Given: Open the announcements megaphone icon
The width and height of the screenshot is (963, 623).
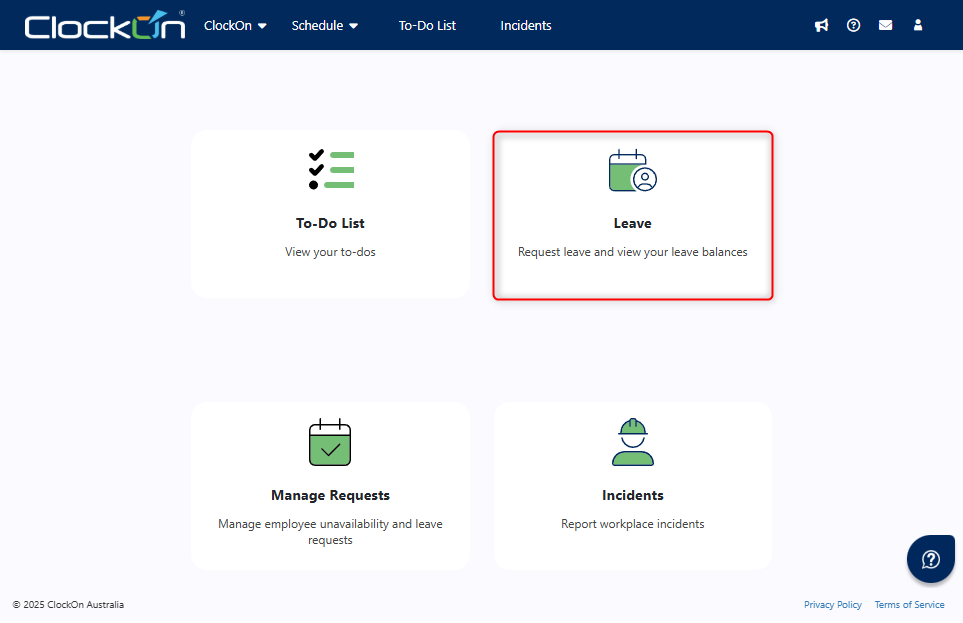Looking at the screenshot, I should coord(821,25).
